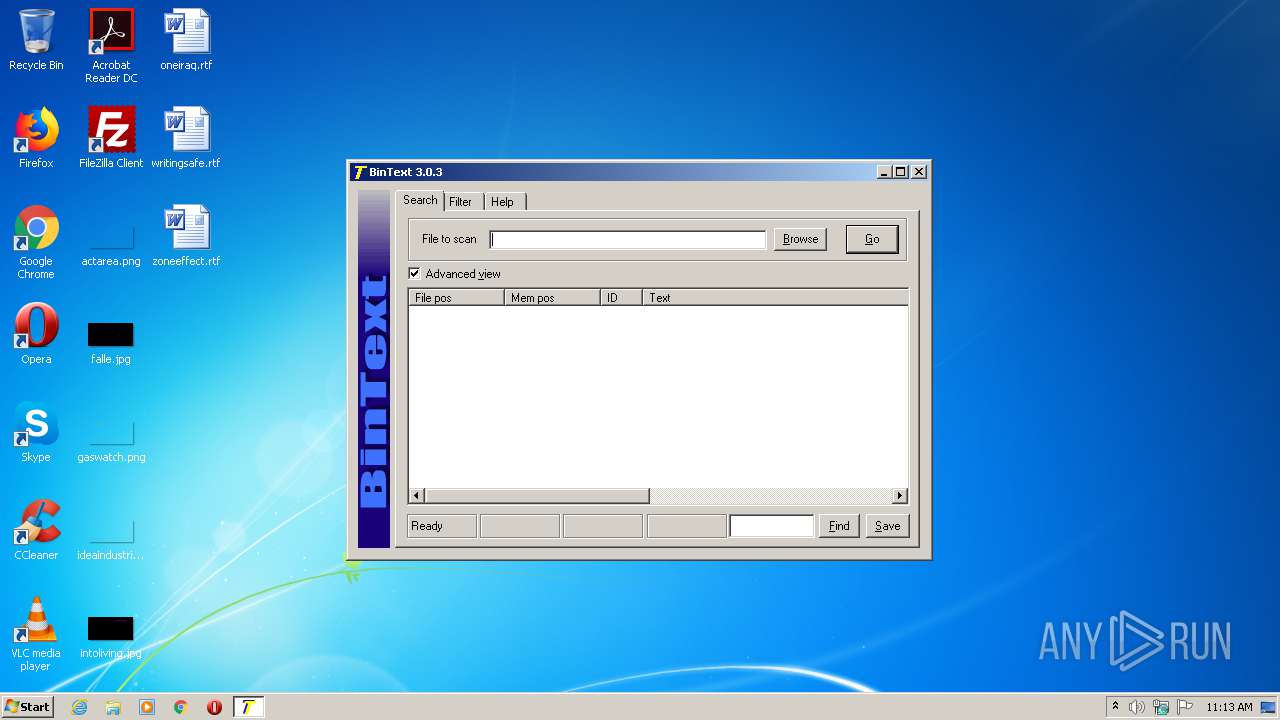Launch Acrobat Reader DC shortcut
This screenshot has height=720, width=1280.
(111, 46)
